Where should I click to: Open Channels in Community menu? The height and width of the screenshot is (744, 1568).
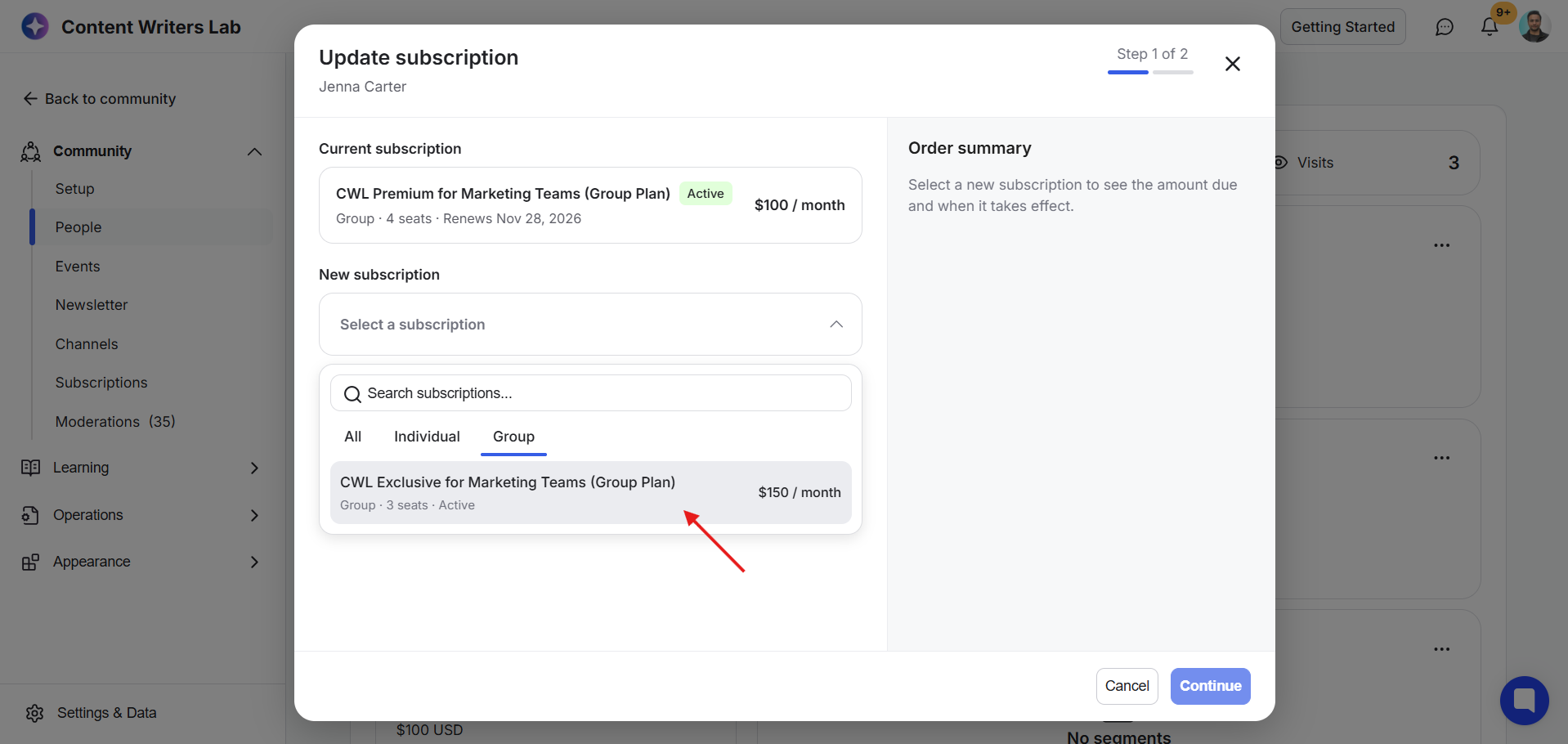pos(87,344)
